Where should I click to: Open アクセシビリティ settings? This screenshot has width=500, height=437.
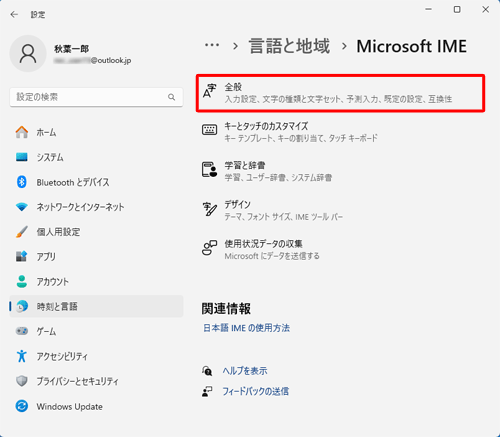point(96,356)
